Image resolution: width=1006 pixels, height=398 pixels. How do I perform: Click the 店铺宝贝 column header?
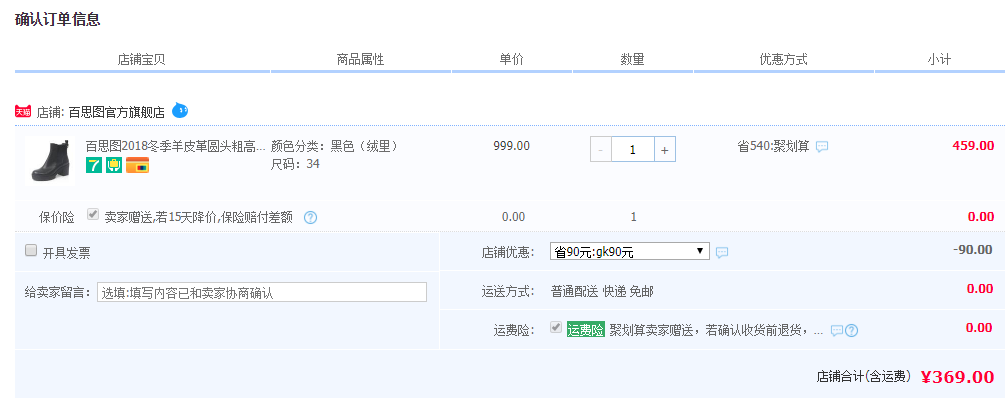pos(142,60)
